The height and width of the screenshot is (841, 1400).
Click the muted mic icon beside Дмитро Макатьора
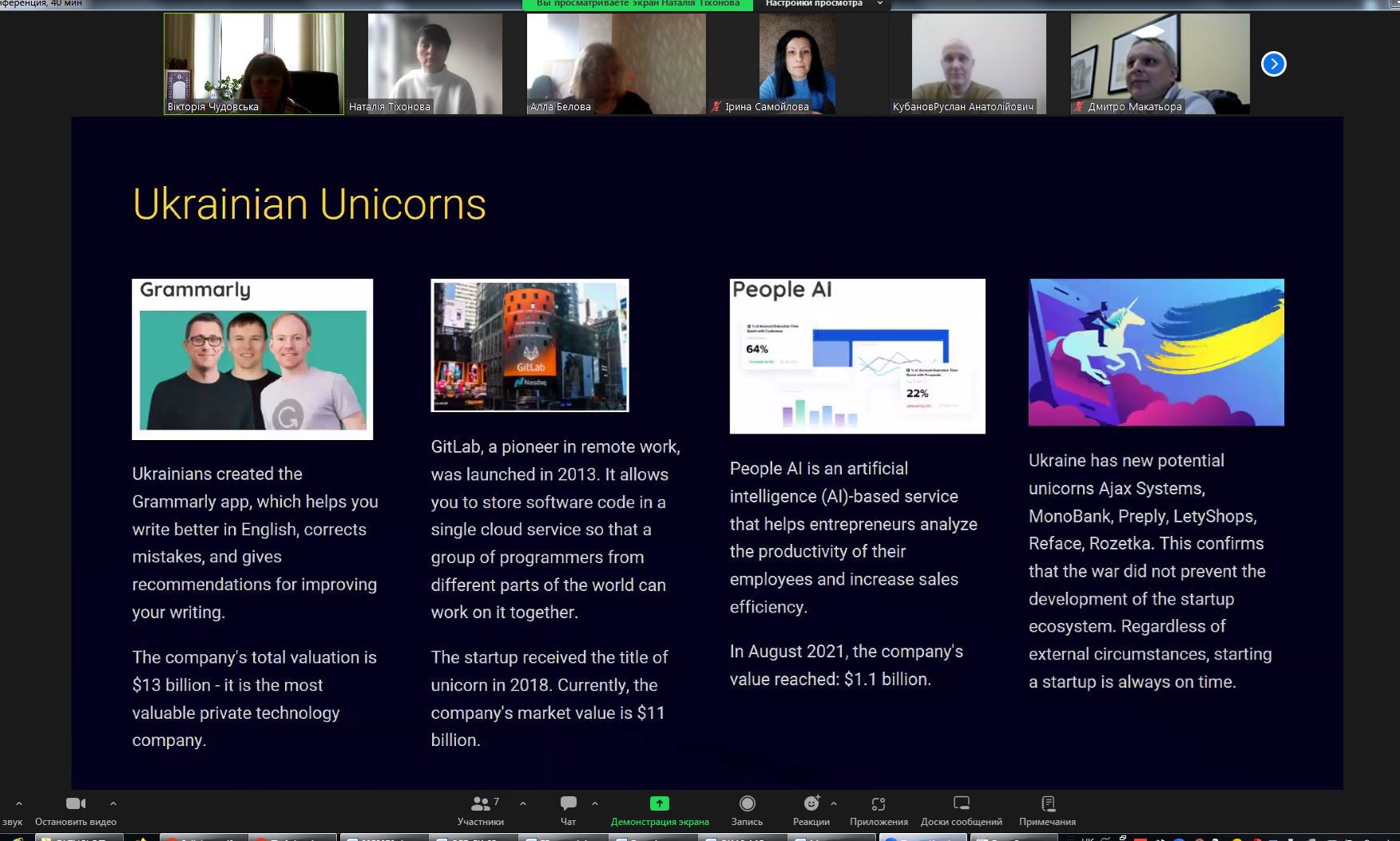tap(1080, 106)
